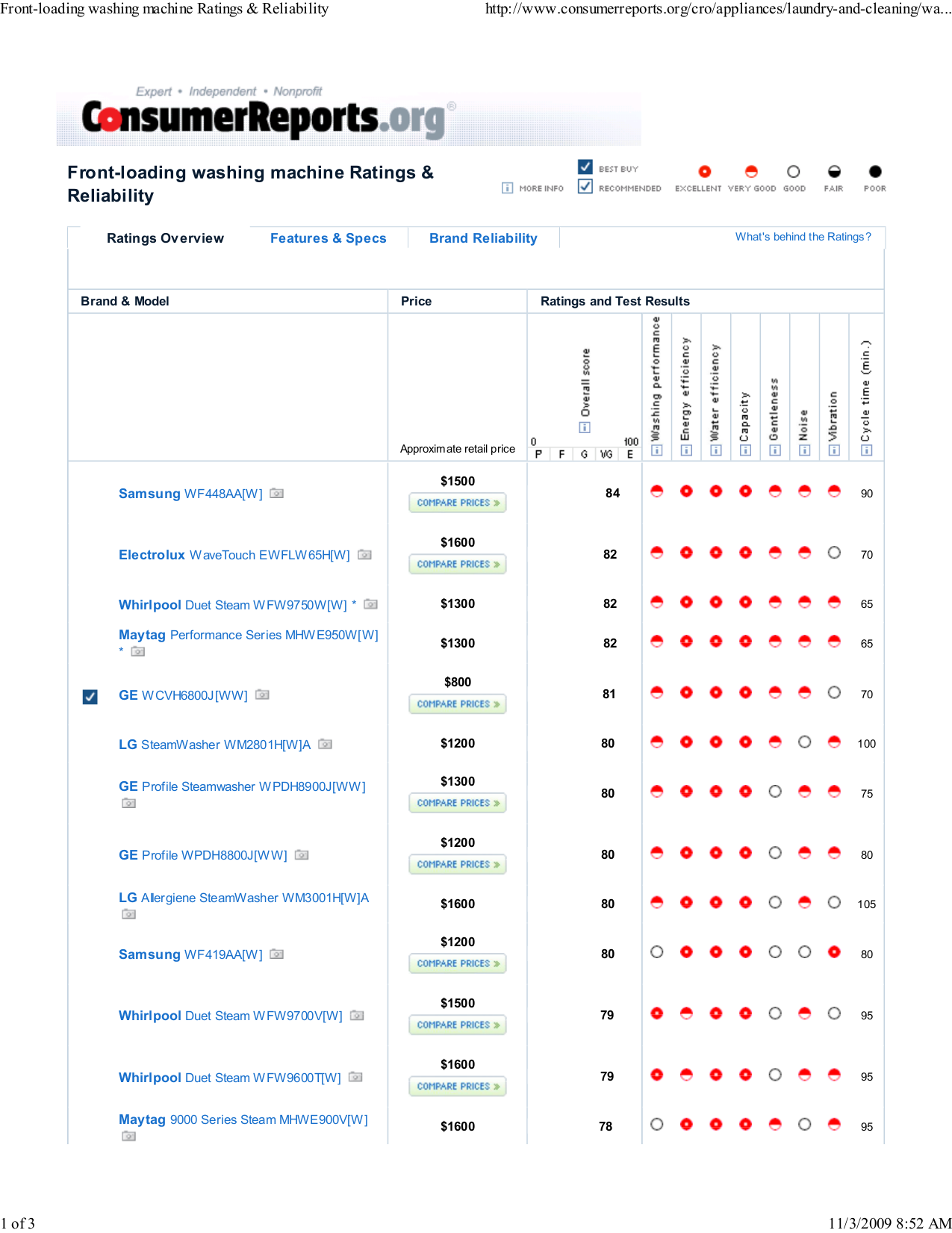This screenshot has width=952, height=1233.
Task: Click info icon under Cycle time column
Action: pyautogui.click(x=866, y=450)
